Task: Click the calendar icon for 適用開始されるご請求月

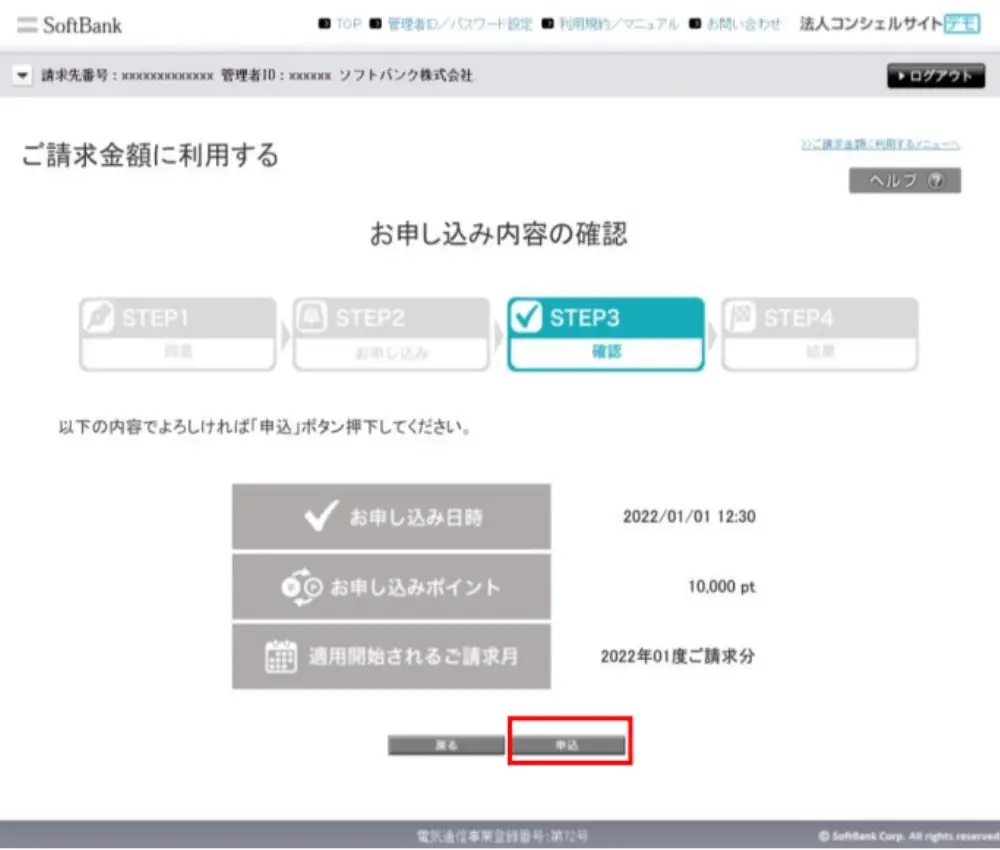Action: point(281,657)
